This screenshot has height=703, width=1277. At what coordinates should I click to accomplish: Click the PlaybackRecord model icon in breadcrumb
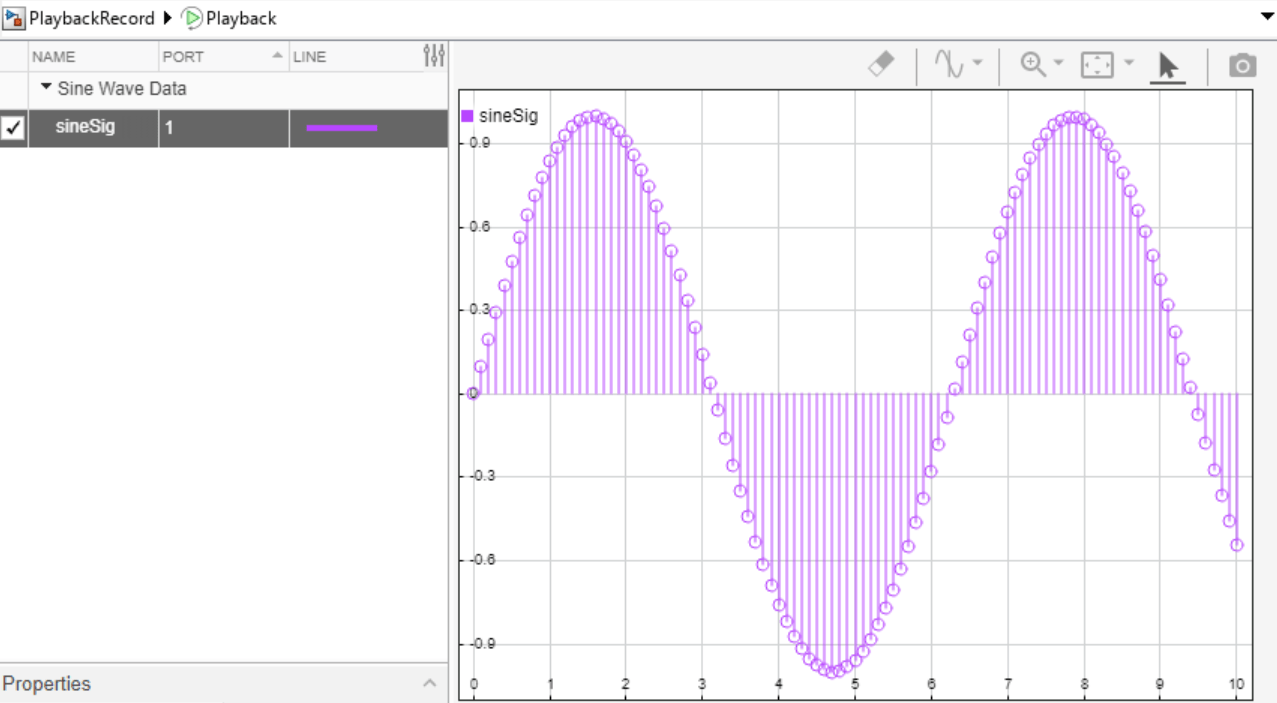(14, 17)
